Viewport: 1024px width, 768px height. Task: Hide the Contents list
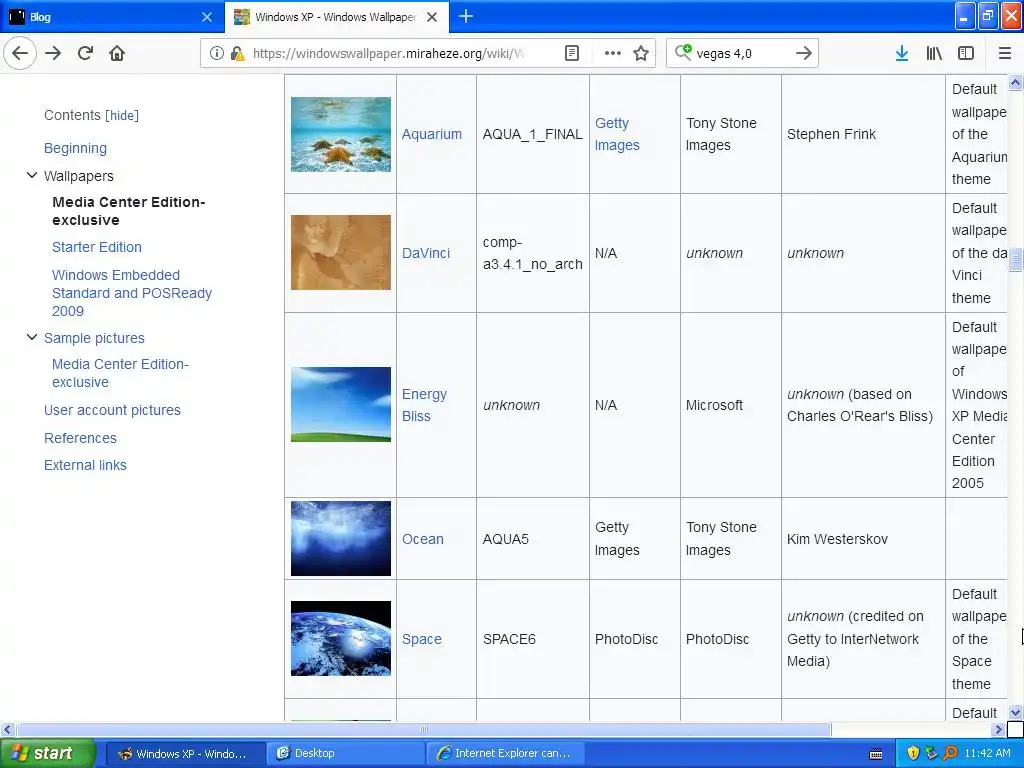point(122,116)
